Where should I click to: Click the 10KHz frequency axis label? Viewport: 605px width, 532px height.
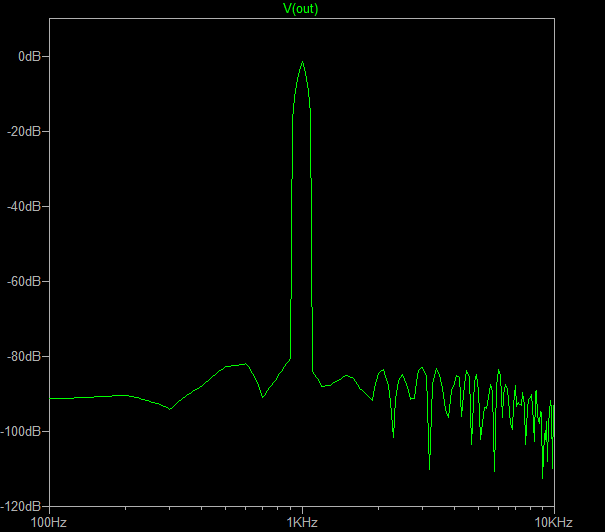554,522
